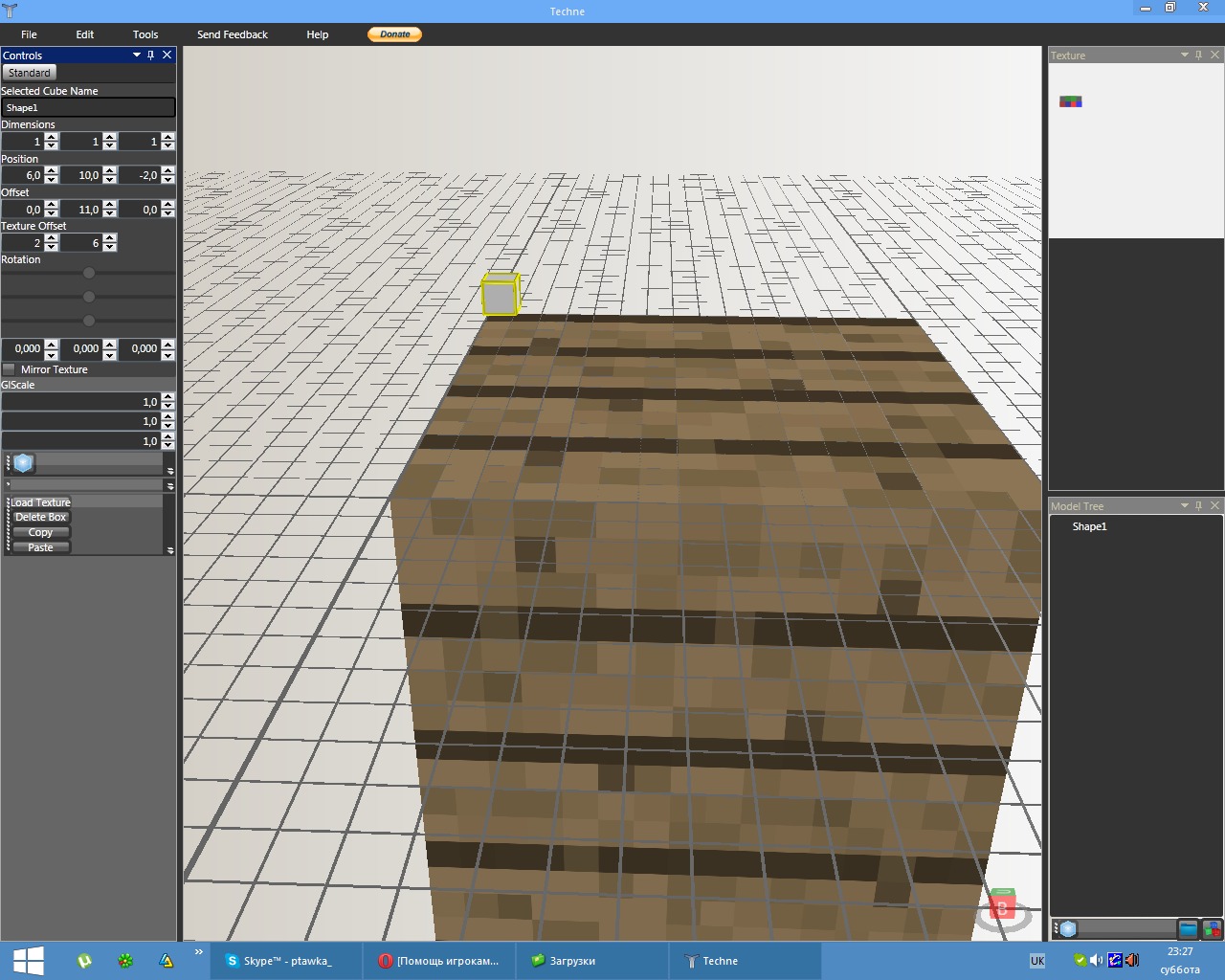Show hidden taskbar toolbar chevron
The height and width of the screenshot is (980, 1225).
click(x=199, y=951)
